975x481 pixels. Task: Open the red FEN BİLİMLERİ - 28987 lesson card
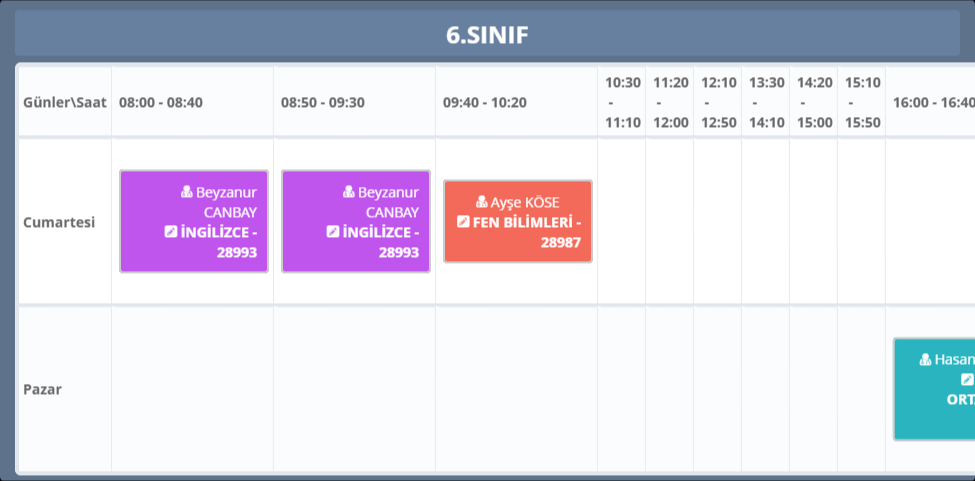(x=517, y=221)
